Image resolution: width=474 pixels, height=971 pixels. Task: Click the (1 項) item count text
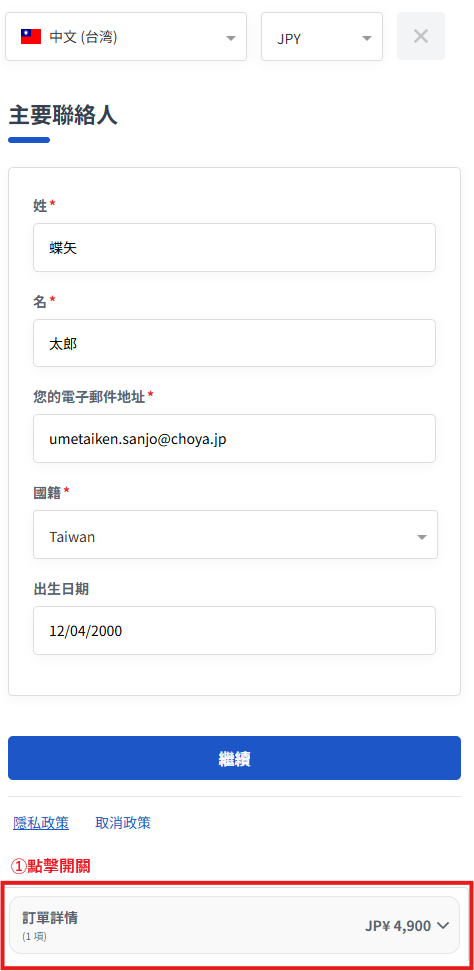[34, 936]
